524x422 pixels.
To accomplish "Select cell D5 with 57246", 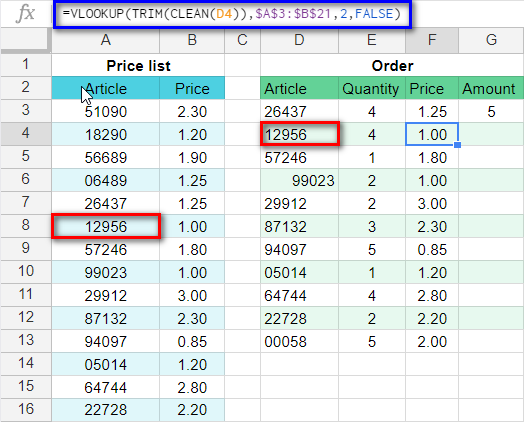I will coord(299,157).
